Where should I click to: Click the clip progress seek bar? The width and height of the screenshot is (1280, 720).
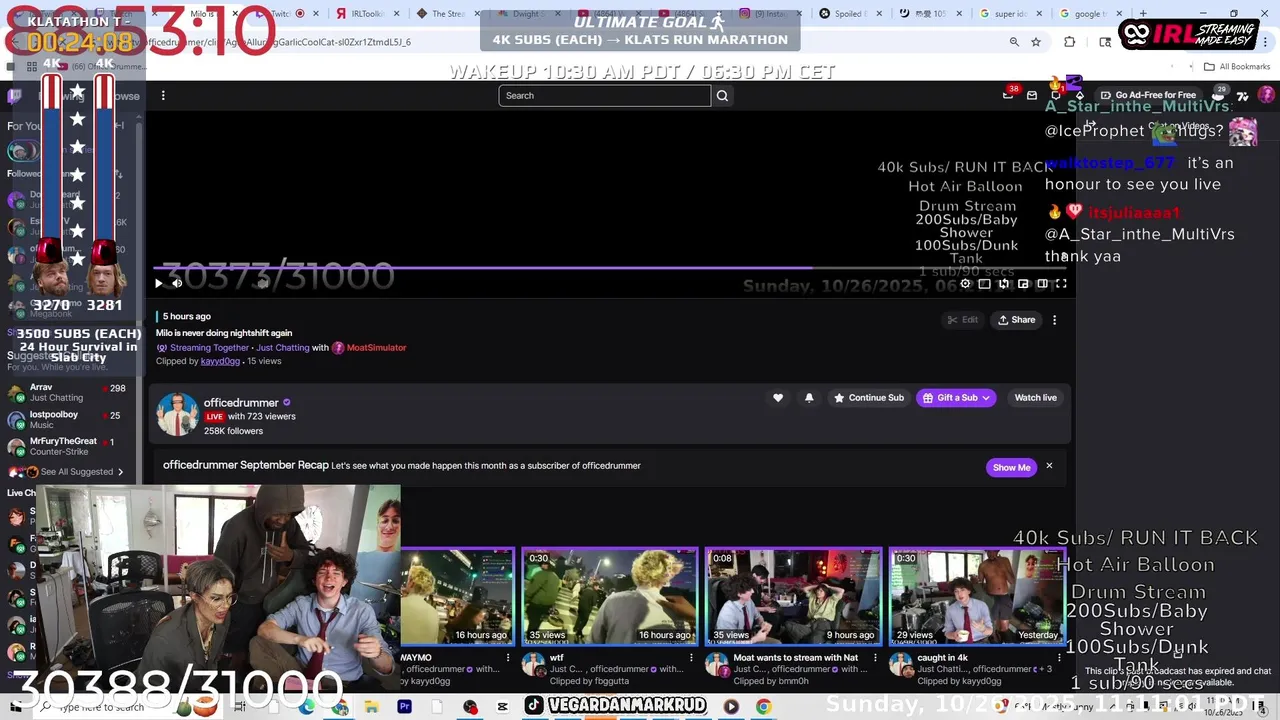coord(610,268)
